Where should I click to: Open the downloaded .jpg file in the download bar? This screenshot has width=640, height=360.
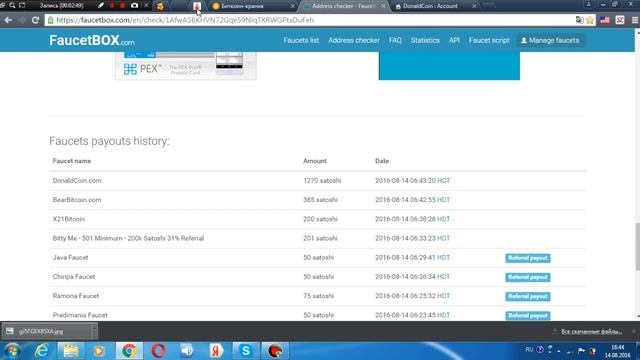[47, 331]
